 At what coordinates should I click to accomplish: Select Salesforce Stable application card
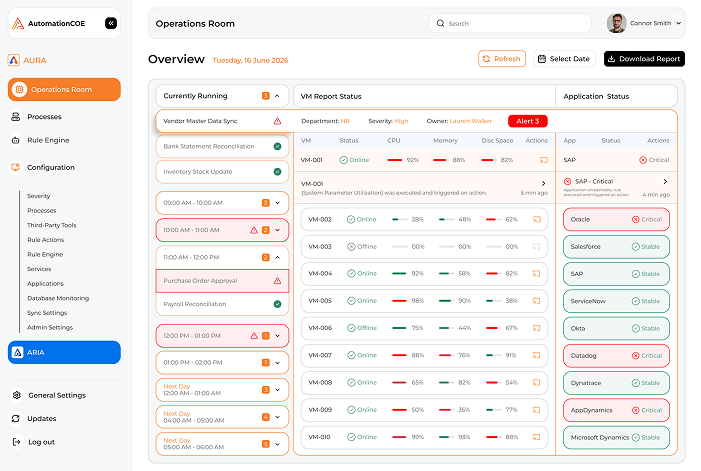click(616, 247)
